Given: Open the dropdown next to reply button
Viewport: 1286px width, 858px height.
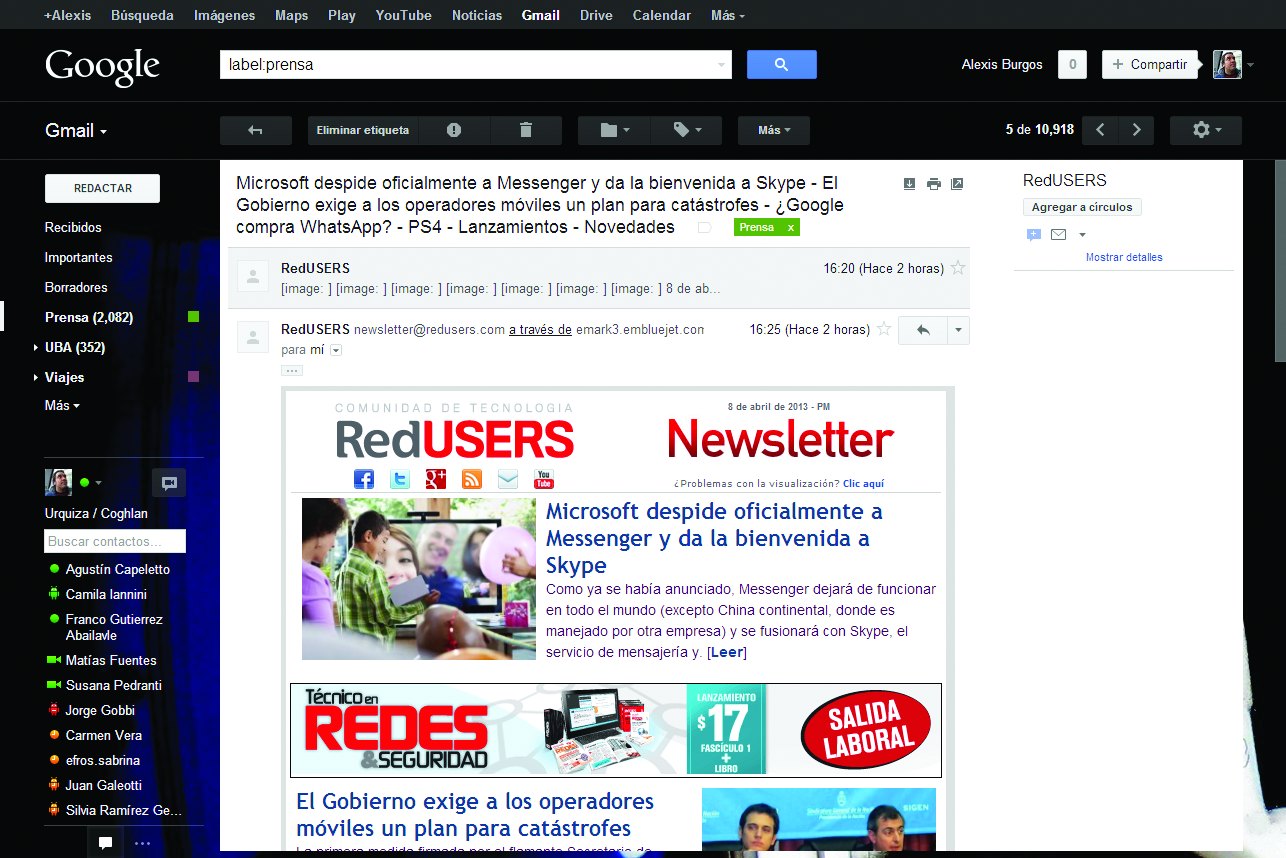Looking at the screenshot, I should pyautogui.click(x=958, y=330).
